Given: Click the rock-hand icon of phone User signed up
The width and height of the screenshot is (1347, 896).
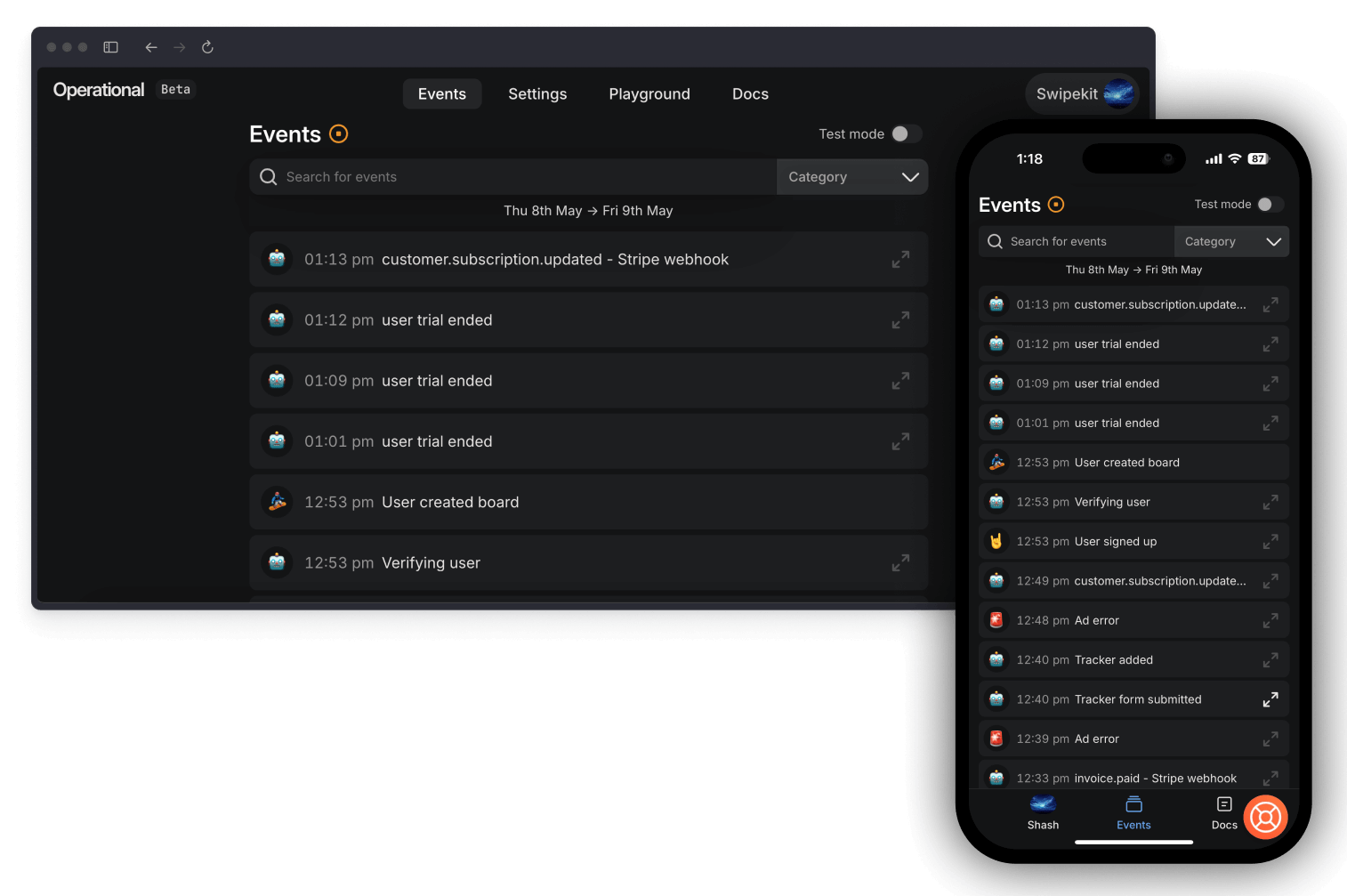Looking at the screenshot, I should point(996,541).
